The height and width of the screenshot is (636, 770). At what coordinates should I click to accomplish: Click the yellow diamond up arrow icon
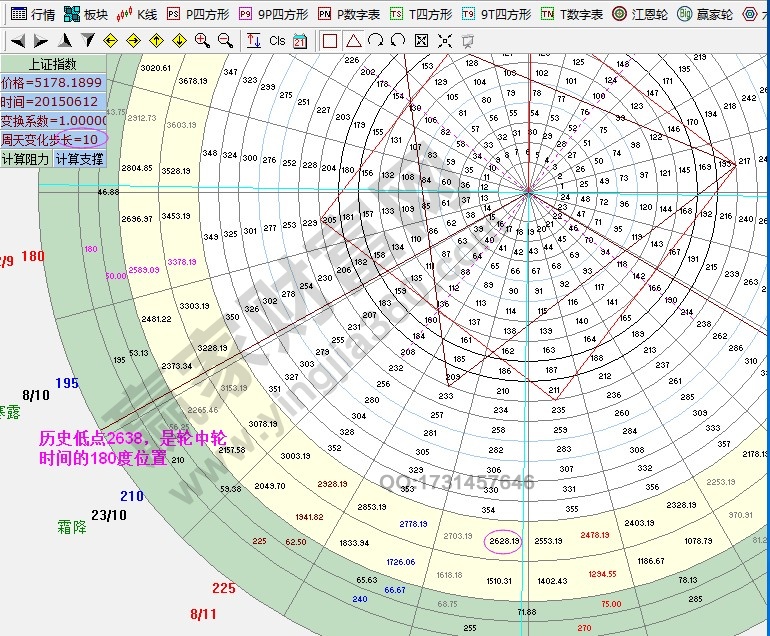[156, 41]
